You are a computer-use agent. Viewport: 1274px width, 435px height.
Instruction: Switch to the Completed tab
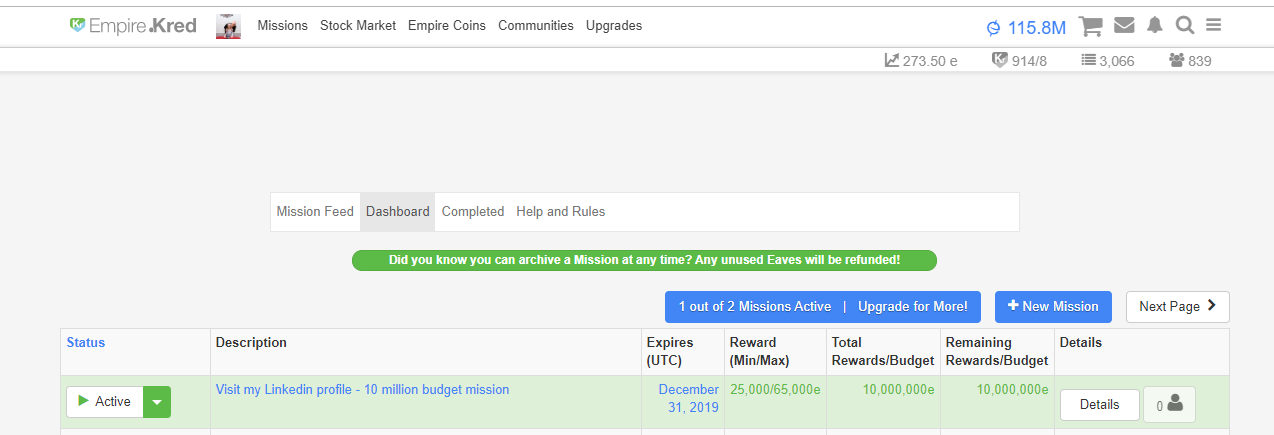click(x=473, y=212)
